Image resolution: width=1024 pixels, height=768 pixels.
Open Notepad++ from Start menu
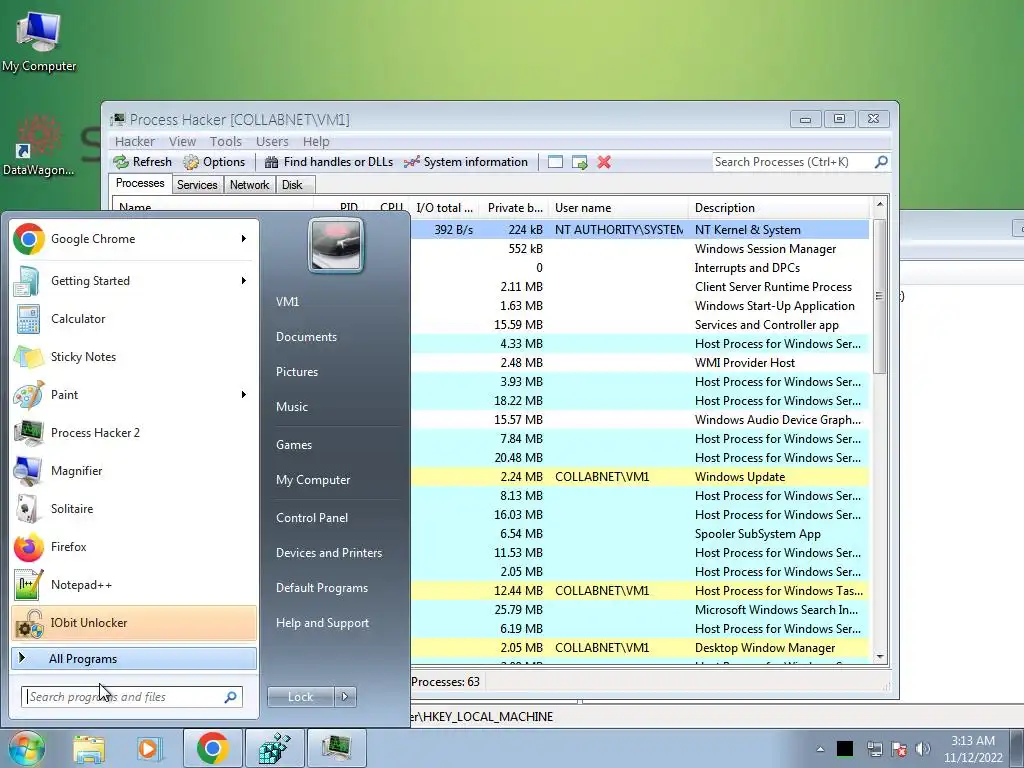point(134,584)
